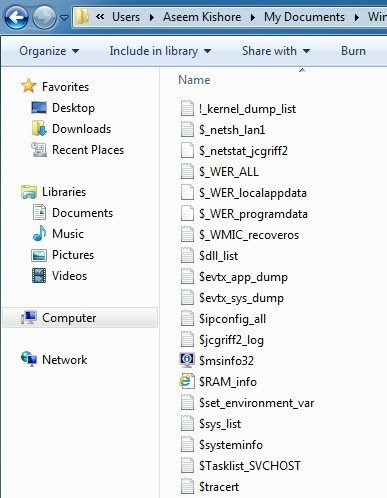Click the Documents library icon
The width and height of the screenshot is (387, 498).
39,213
